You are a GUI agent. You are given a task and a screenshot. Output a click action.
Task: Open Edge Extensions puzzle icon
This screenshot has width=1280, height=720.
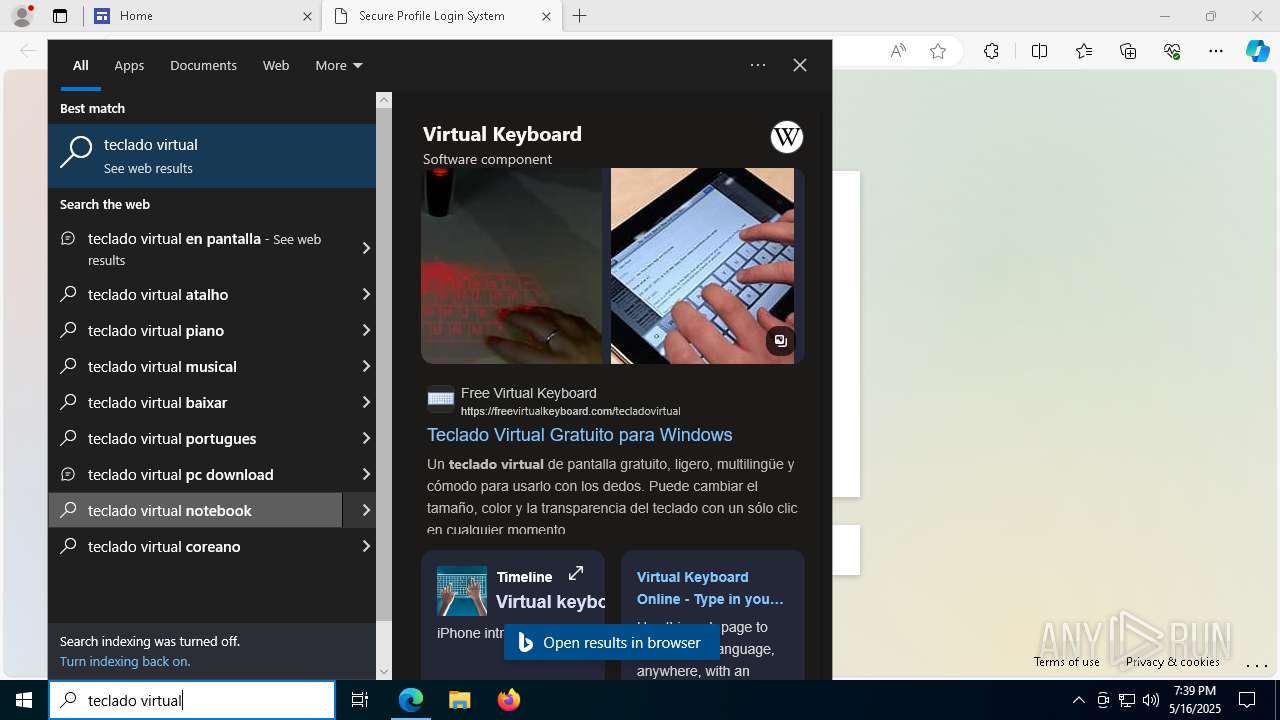point(991,51)
